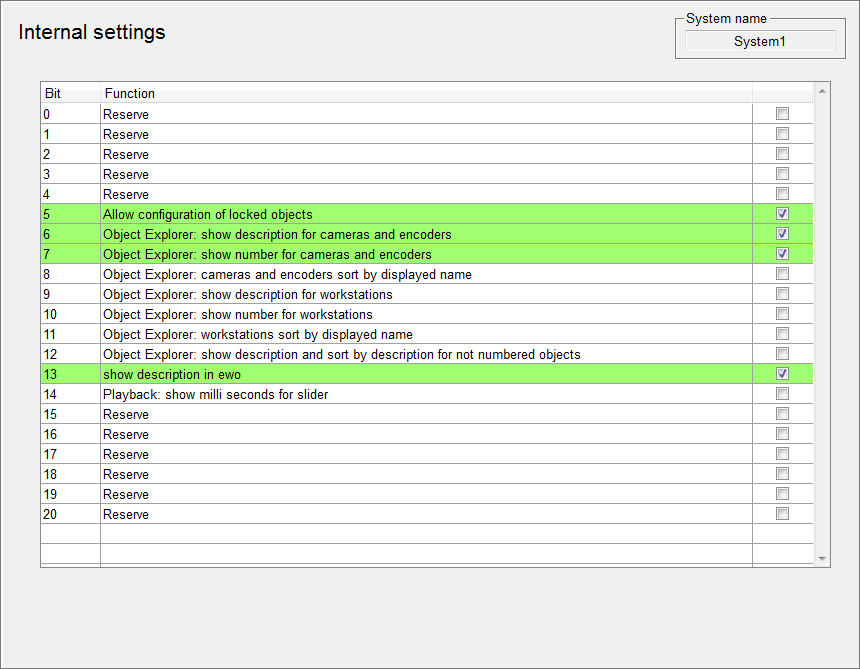Check show number for workstations
Image resolution: width=860 pixels, height=669 pixels.
click(x=782, y=314)
